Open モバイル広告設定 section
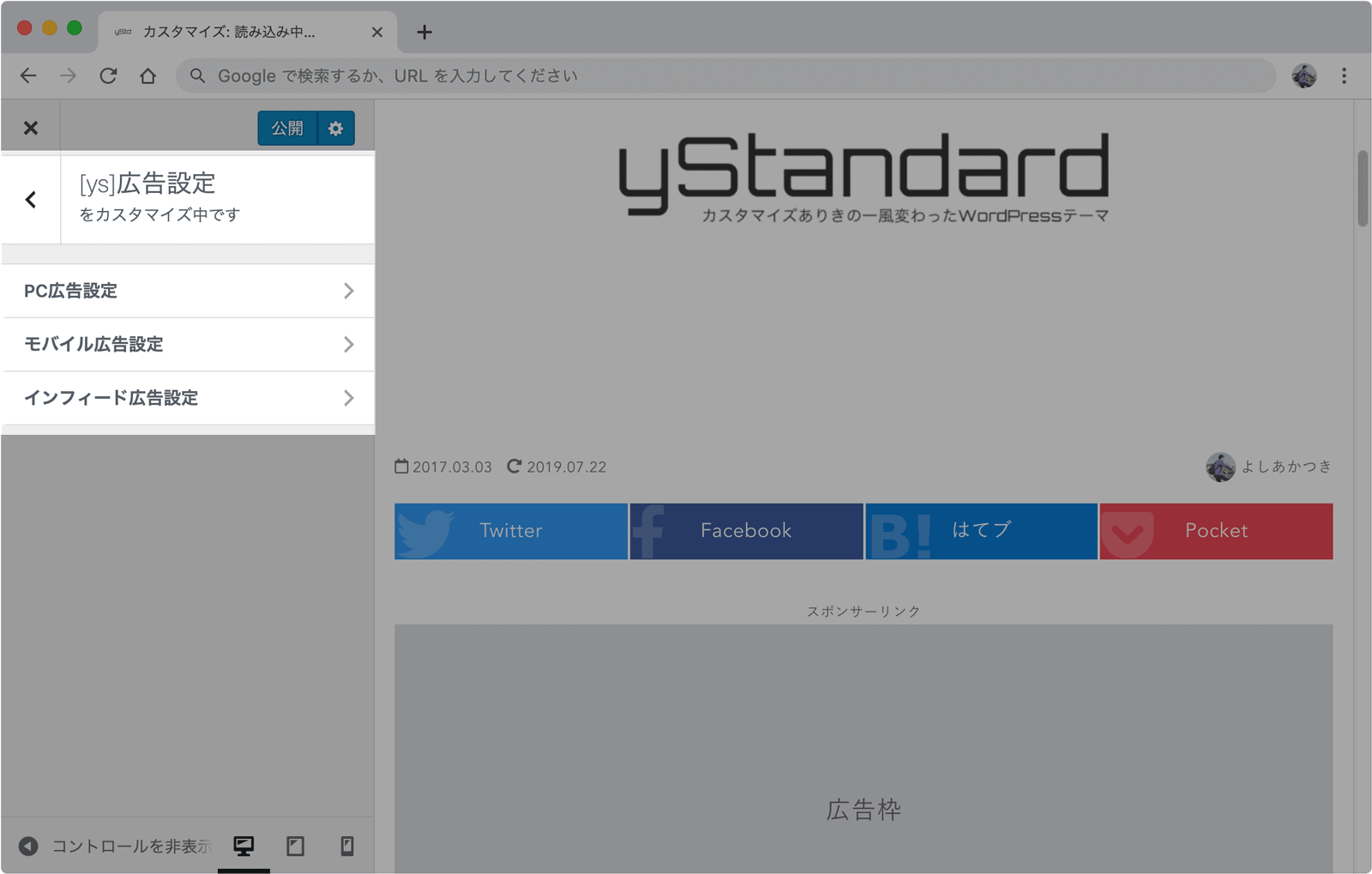 (188, 344)
